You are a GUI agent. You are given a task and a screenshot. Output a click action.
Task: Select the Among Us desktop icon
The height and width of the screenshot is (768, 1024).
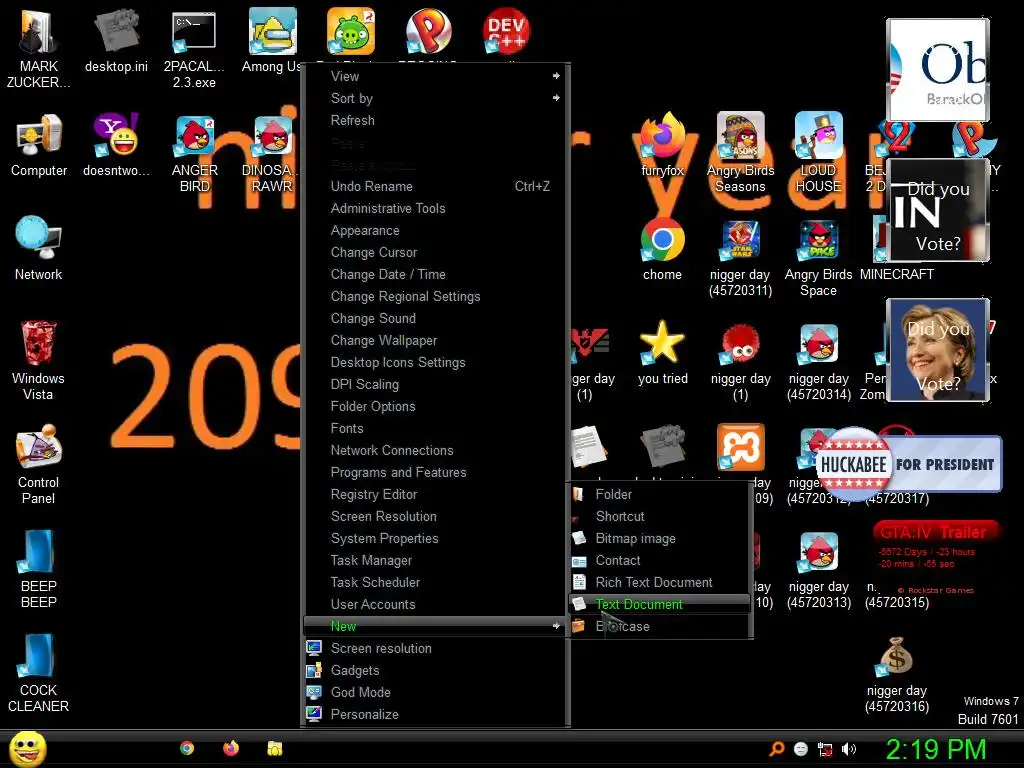tap(271, 41)
